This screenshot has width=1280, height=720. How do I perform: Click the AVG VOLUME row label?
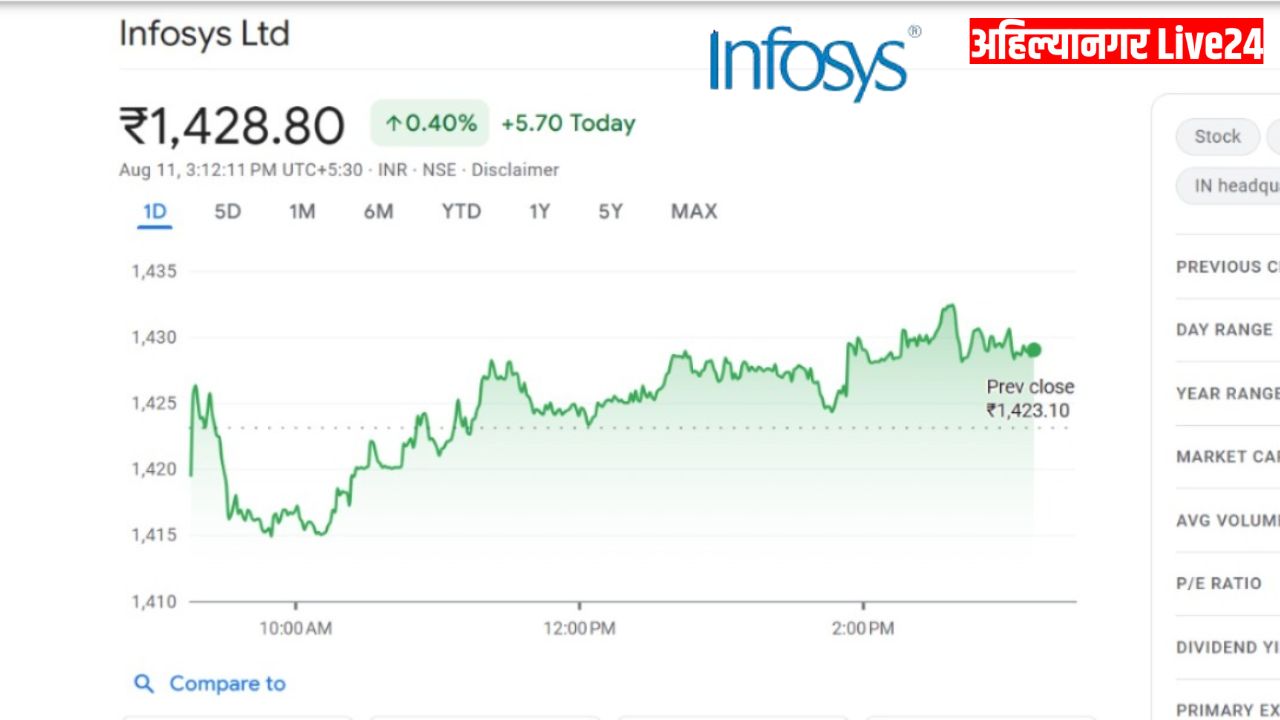coord(1228,520)
